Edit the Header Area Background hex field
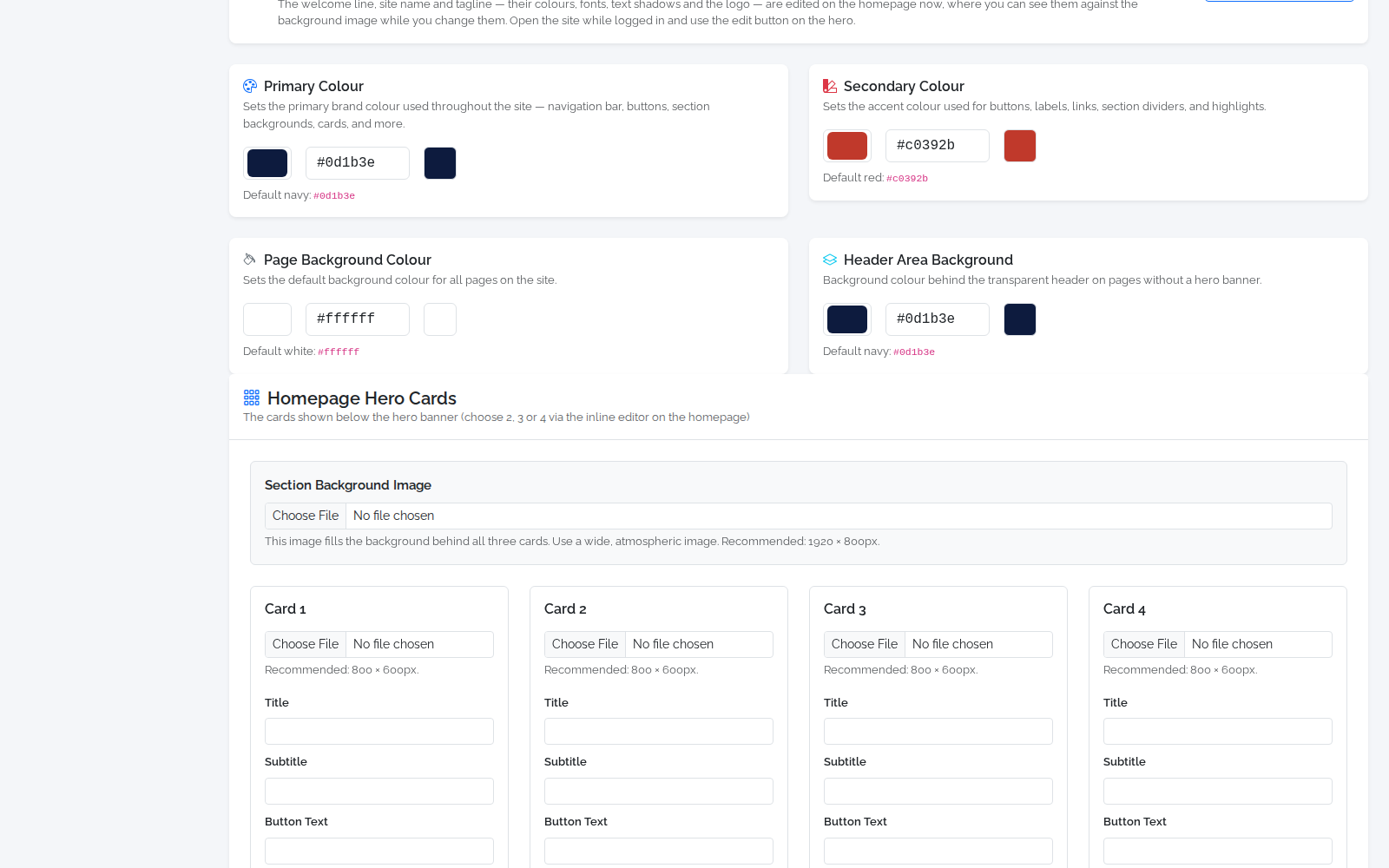 (938, 319)
